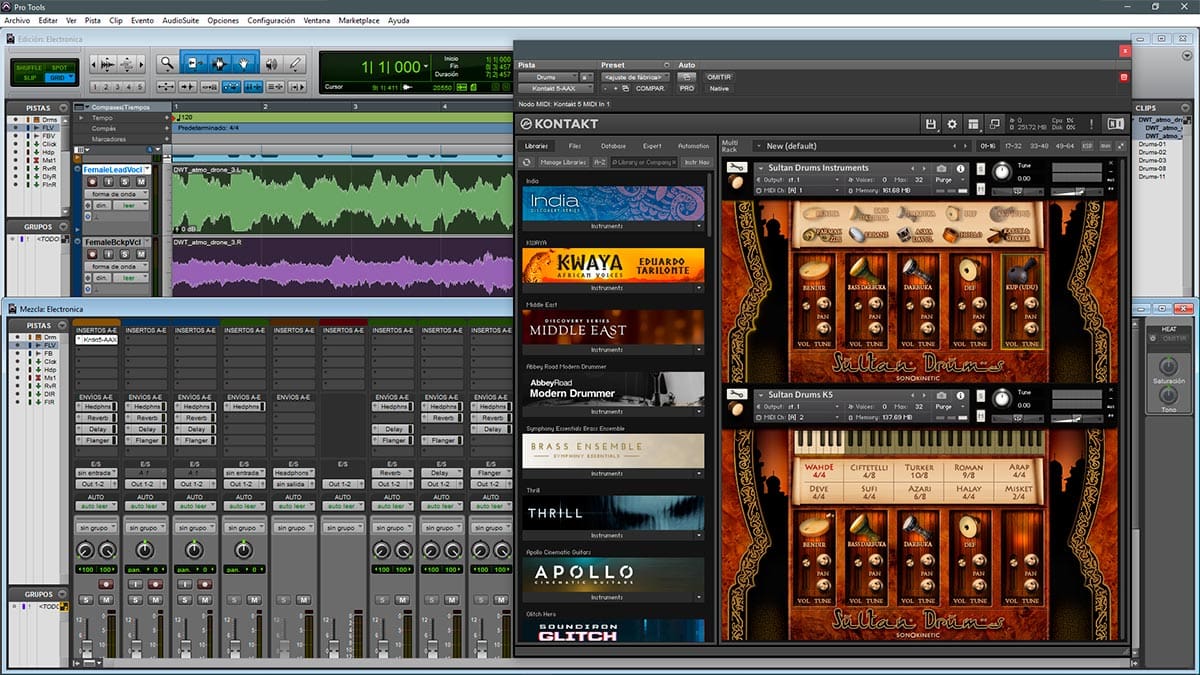1200x675 pixels.
Task: Open wrench edit icon for Sultan Drums Instruments
Action: click(x=736, y=168)
